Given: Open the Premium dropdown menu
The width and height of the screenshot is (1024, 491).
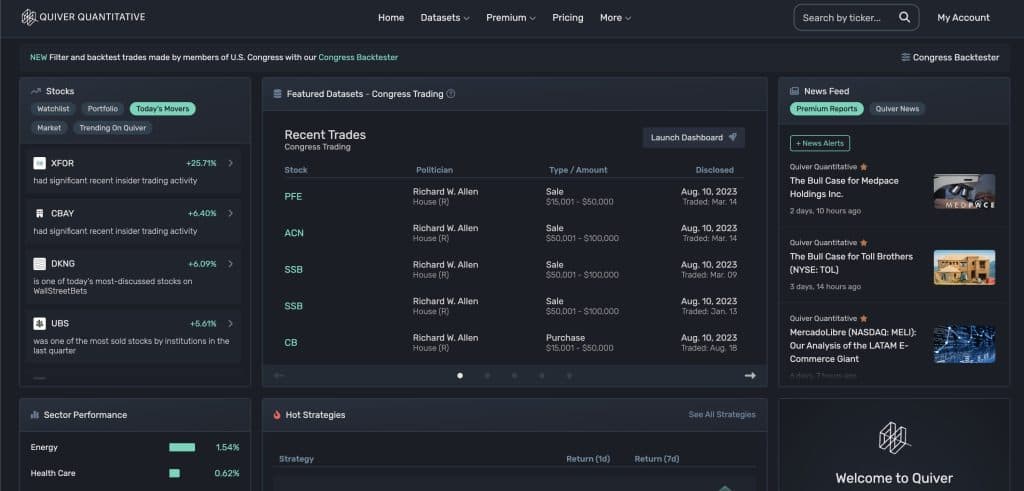Looking at the screenshot, I should 511,18.
